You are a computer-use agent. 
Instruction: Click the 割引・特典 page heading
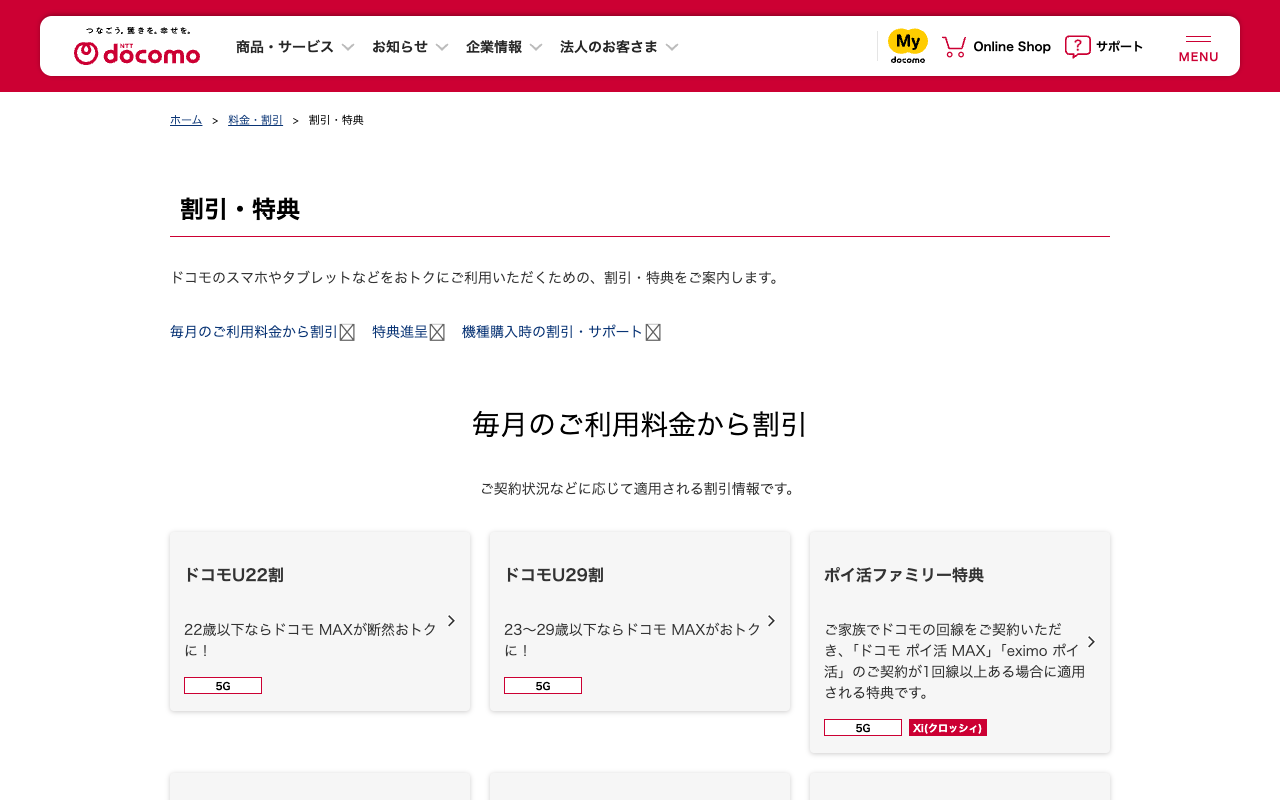240,209
